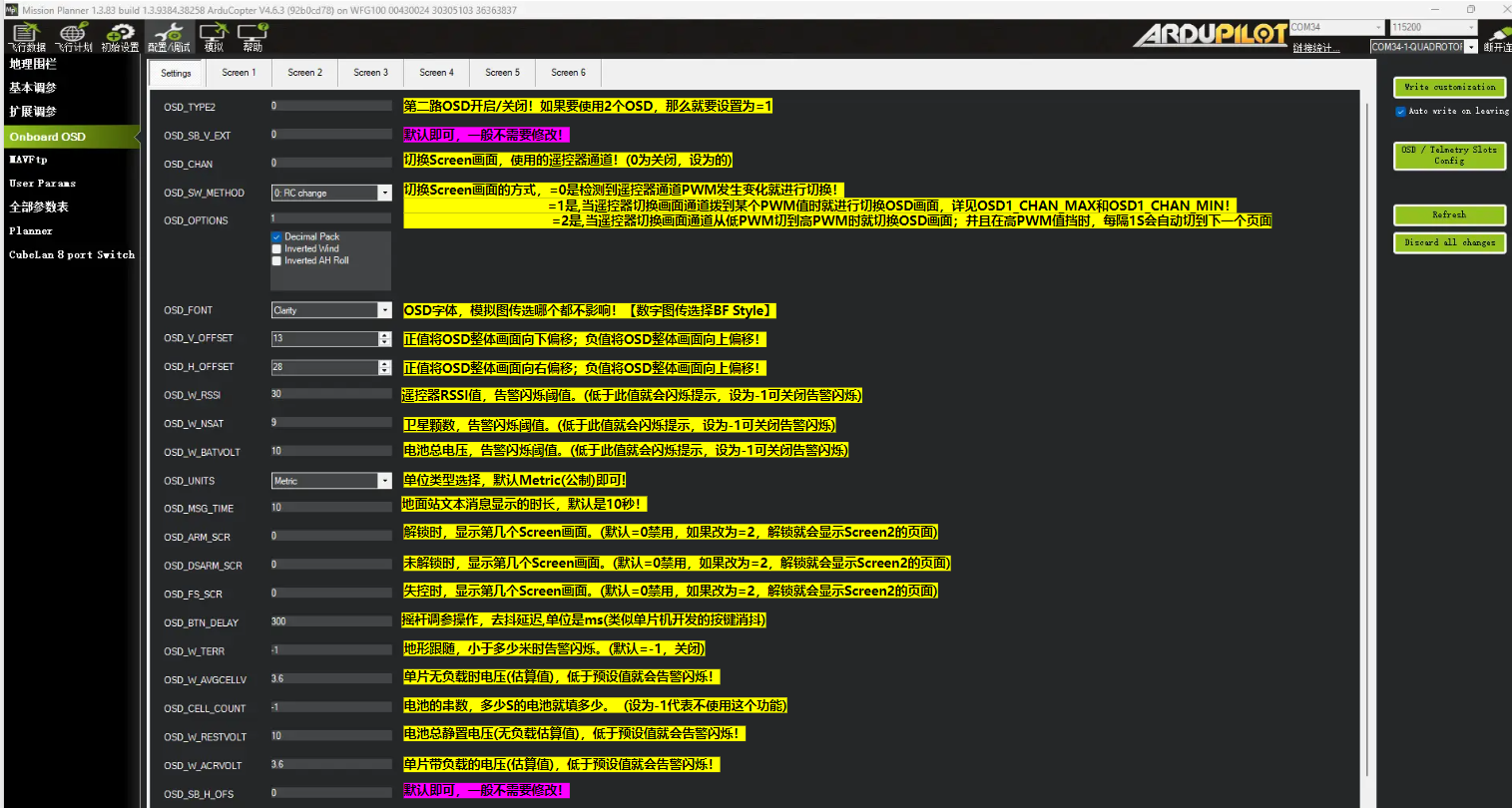Screen dimensions: 1512x808
Task: Enable the Inverted Wind checkbox
Action: click(x=277, y=249)
